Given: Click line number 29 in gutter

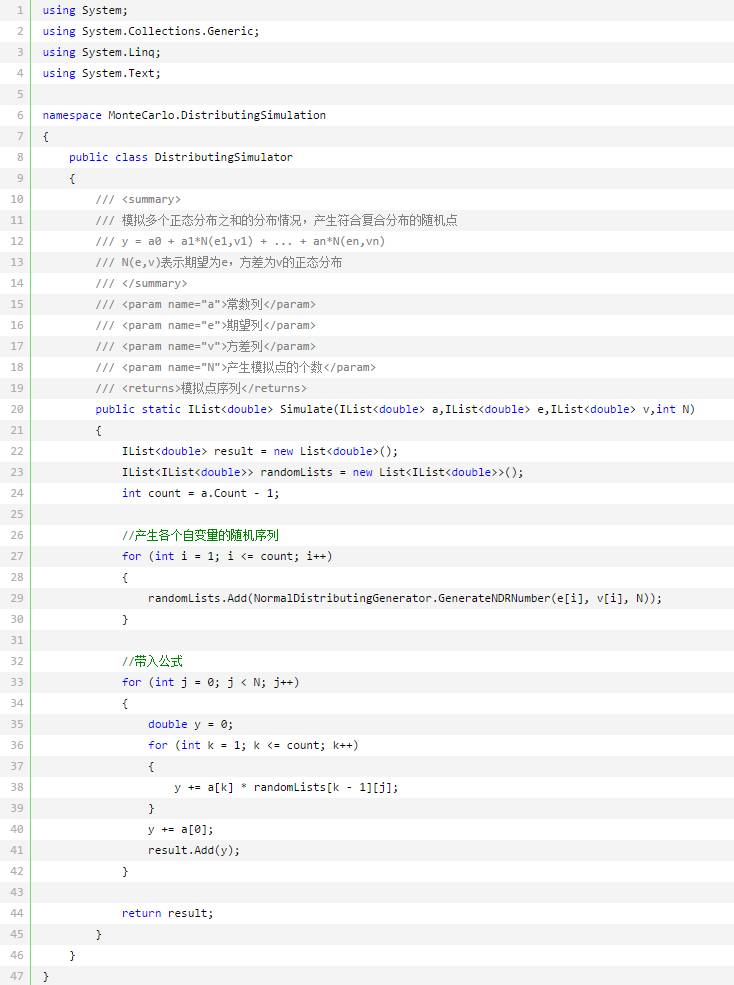Looking at the screenshot, I should coord(17,598).
